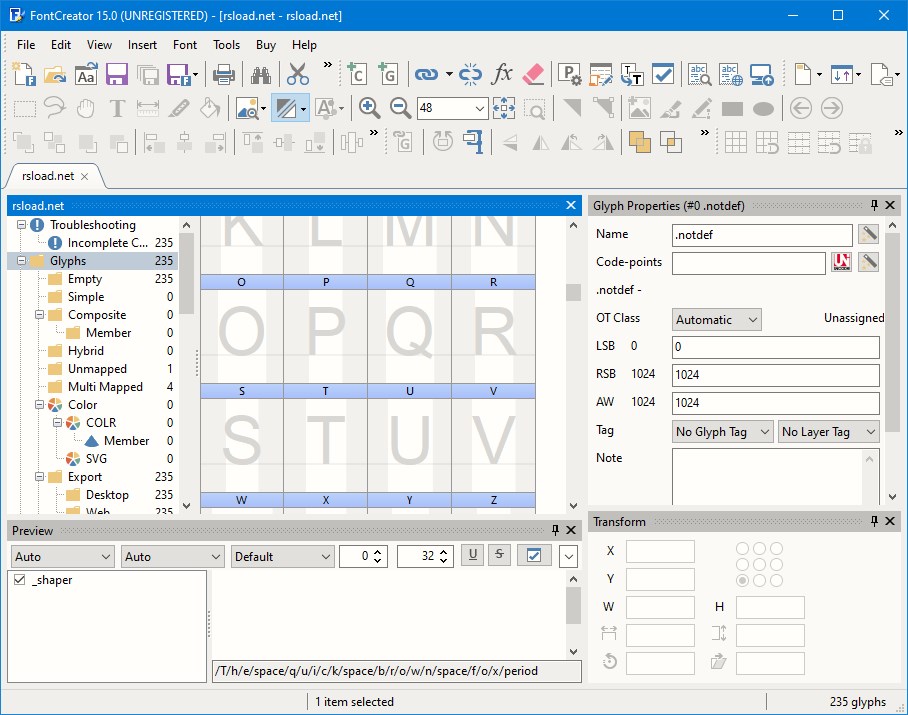Screen dimensions: 908x715
Task: Click the Find binoculars icon
Action: pyautogui.click(x=262, y=74)
